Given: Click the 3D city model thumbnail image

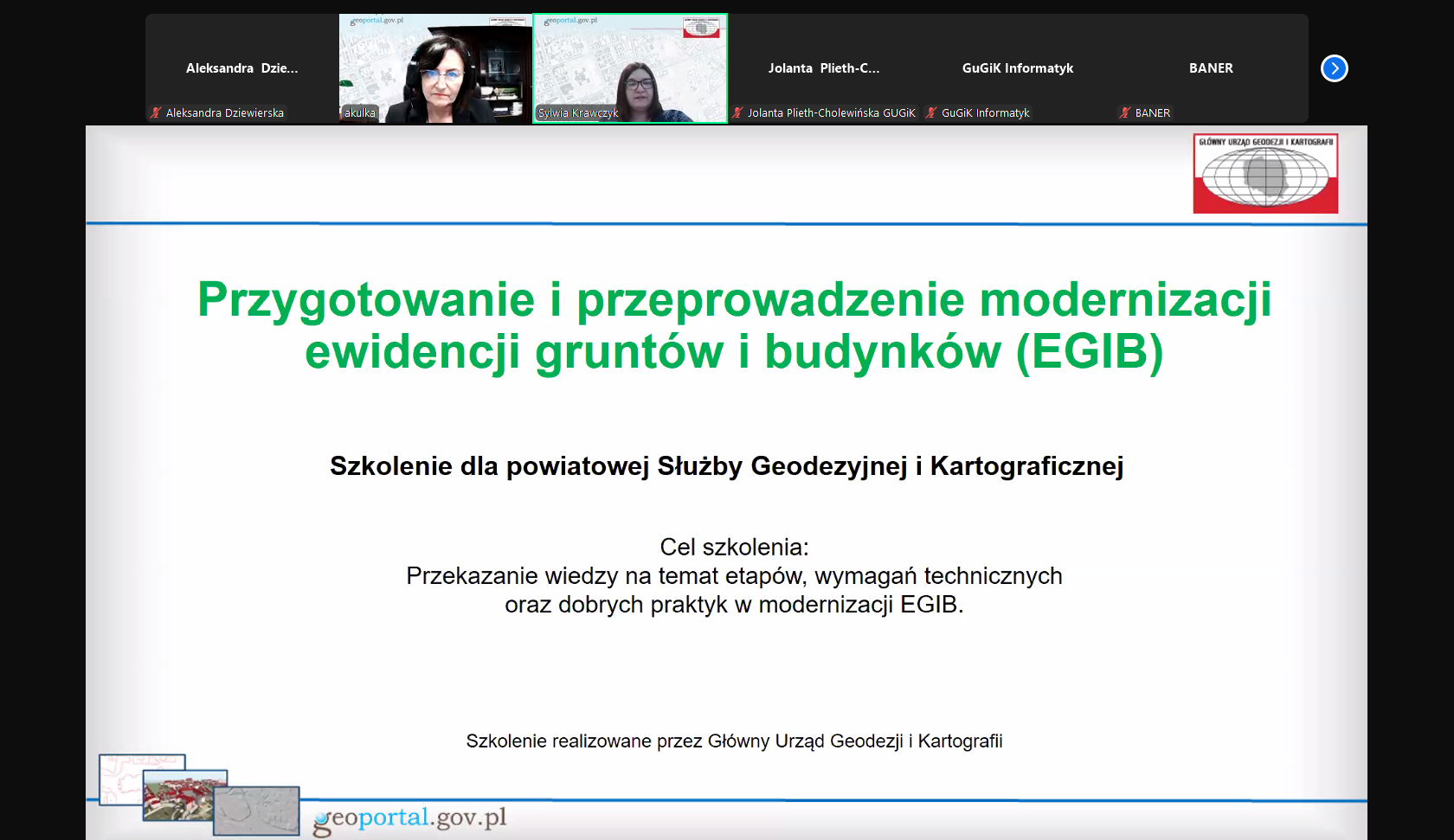Looking at the screenshot, I should (x=182, y=796).
